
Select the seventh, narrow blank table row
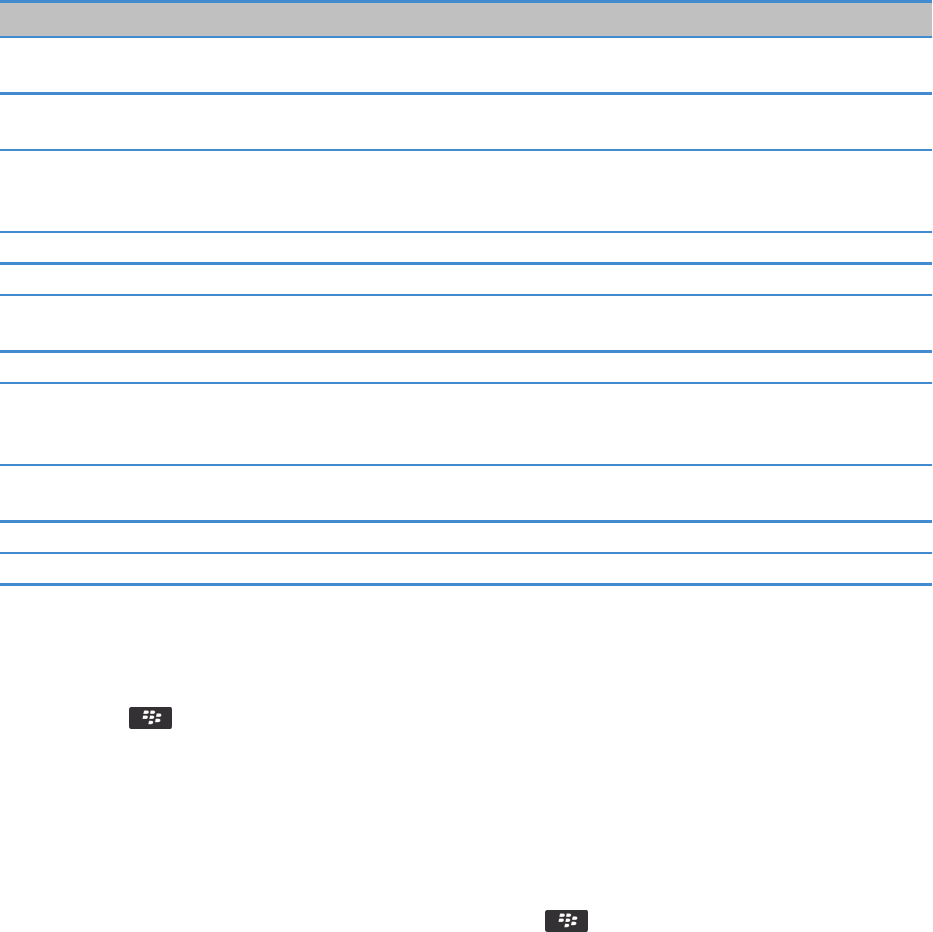coord(466,368)
